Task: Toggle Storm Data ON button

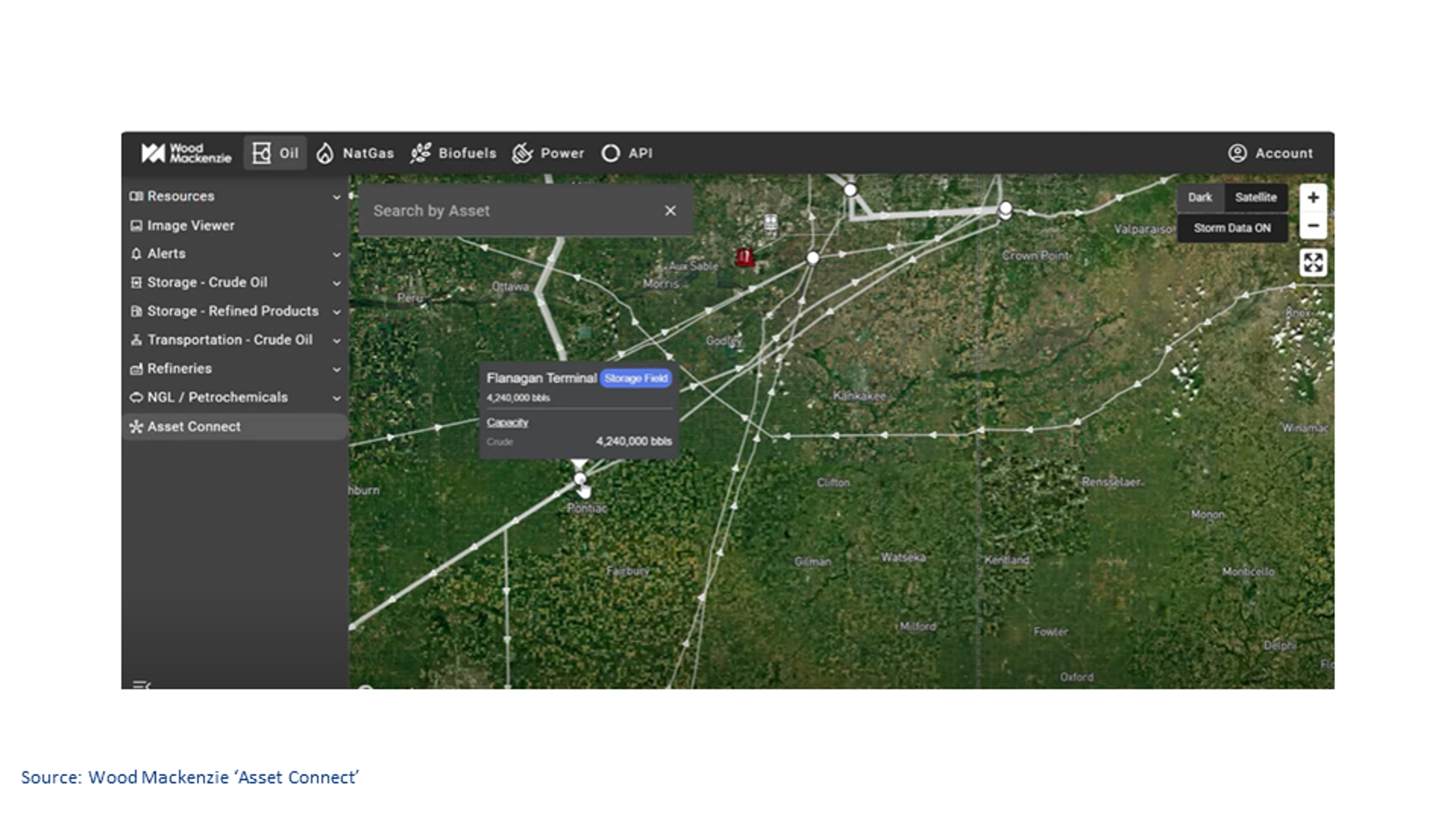Action: pyautogui.click(x=1231, y=228)
